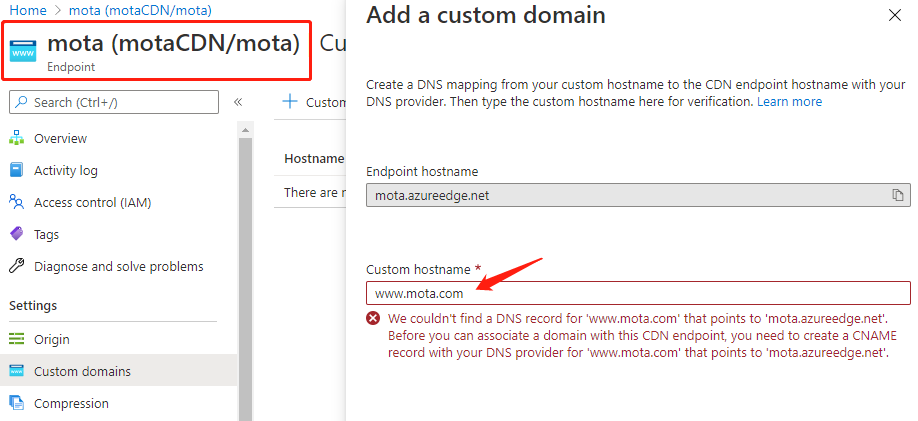Click the Overview icon in sidebar

coord(17,138)
